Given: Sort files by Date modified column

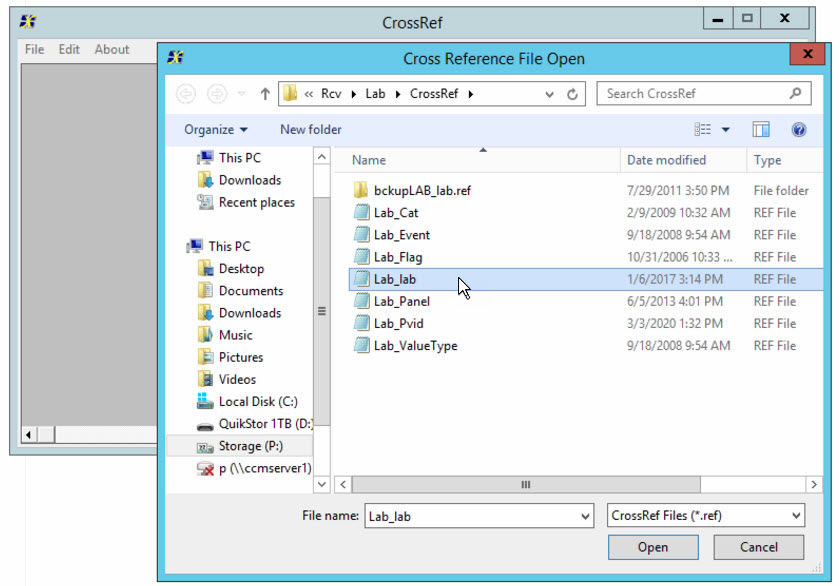Looking at the screenshot, I should point(667,160).
